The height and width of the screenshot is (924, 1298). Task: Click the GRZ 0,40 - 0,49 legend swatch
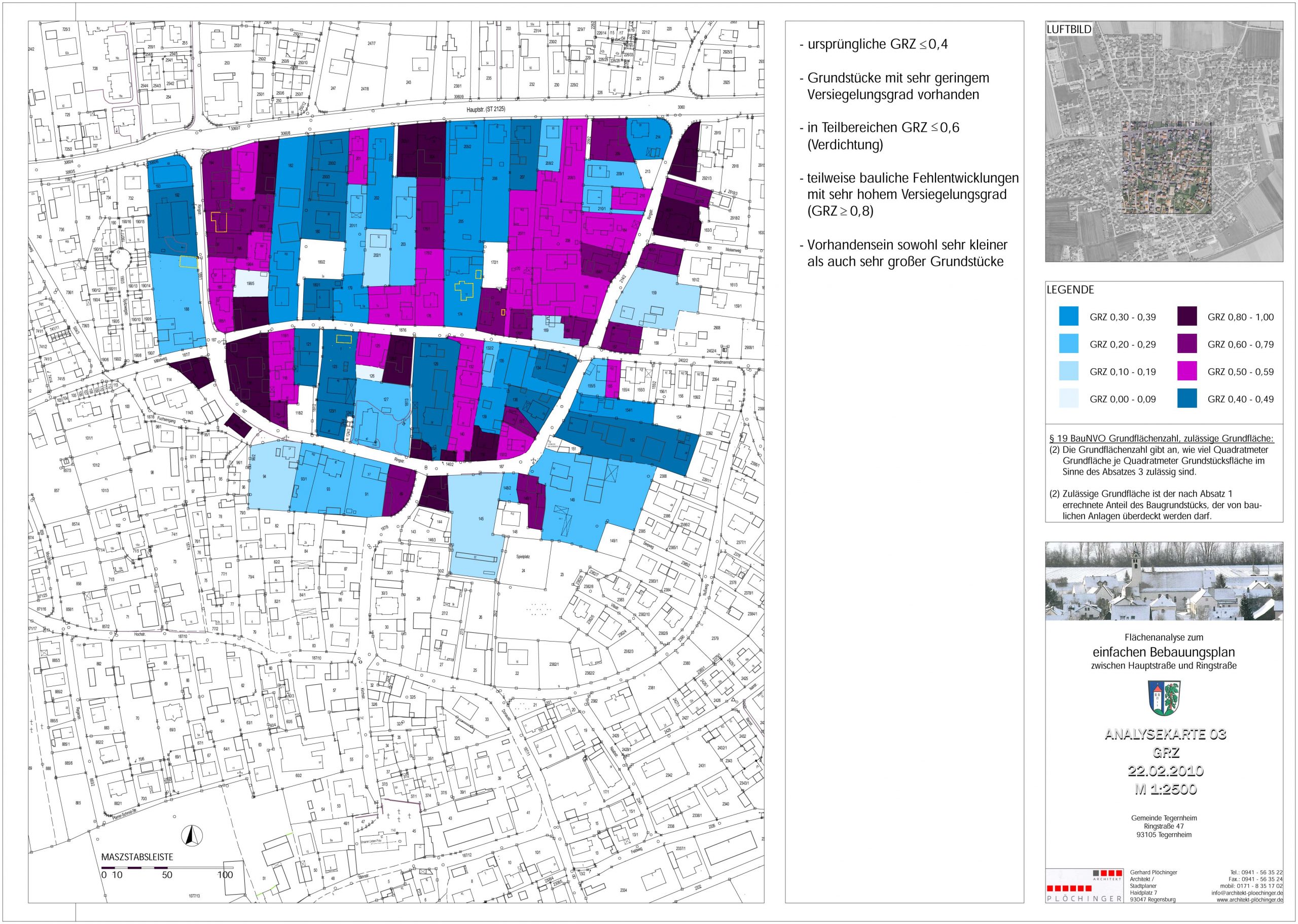coord(1187,399)
